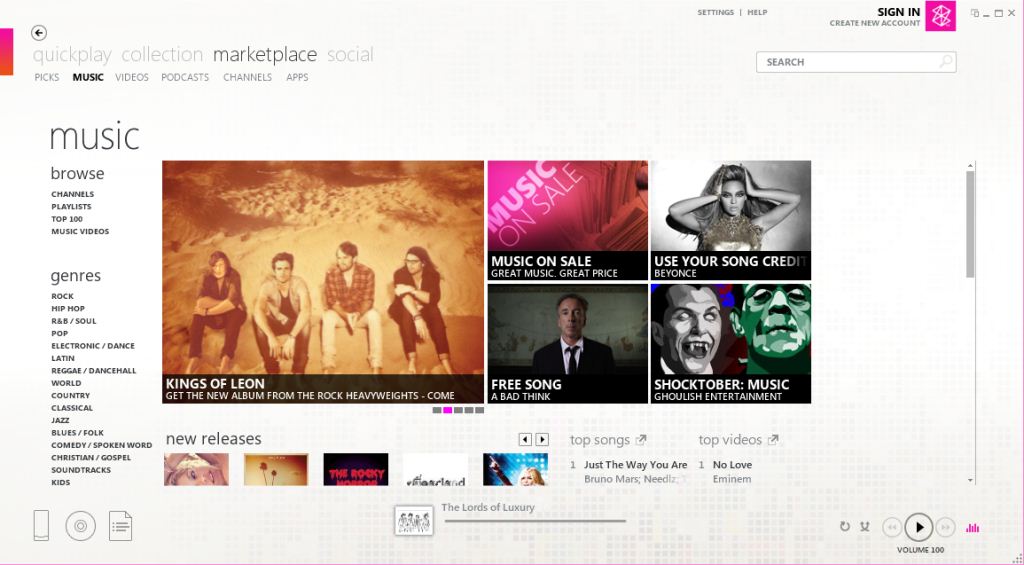Focus the SEARCH input field
The height and width of the screenshot is (565, 1024).
click(856, 62)
